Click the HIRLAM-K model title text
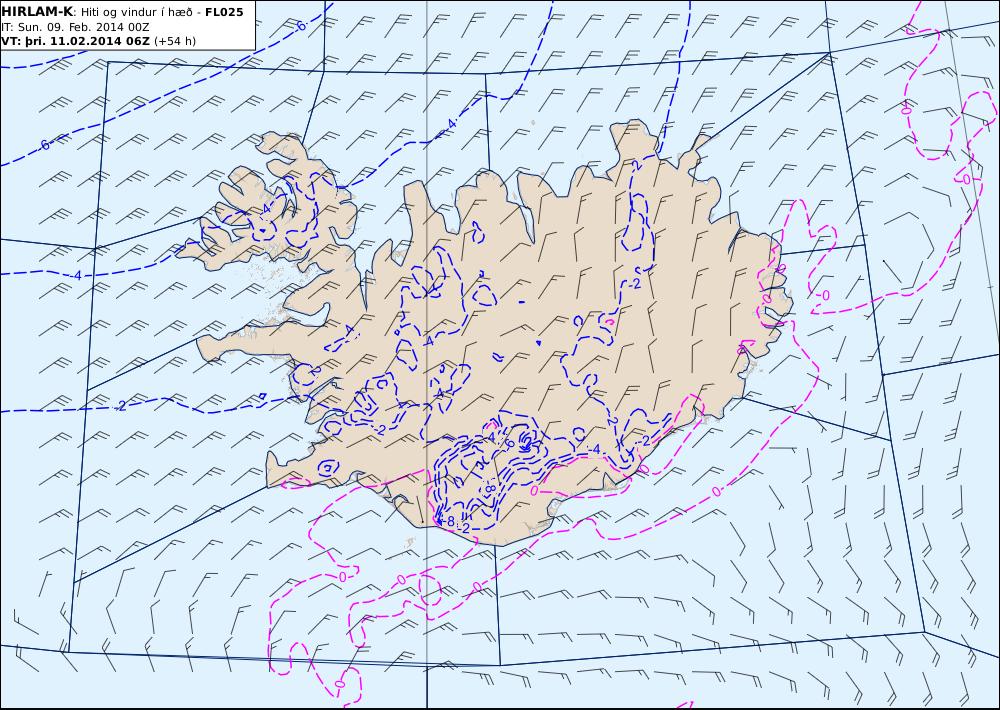Viewport: 1000px width, 710px height. tap(37, 11)
